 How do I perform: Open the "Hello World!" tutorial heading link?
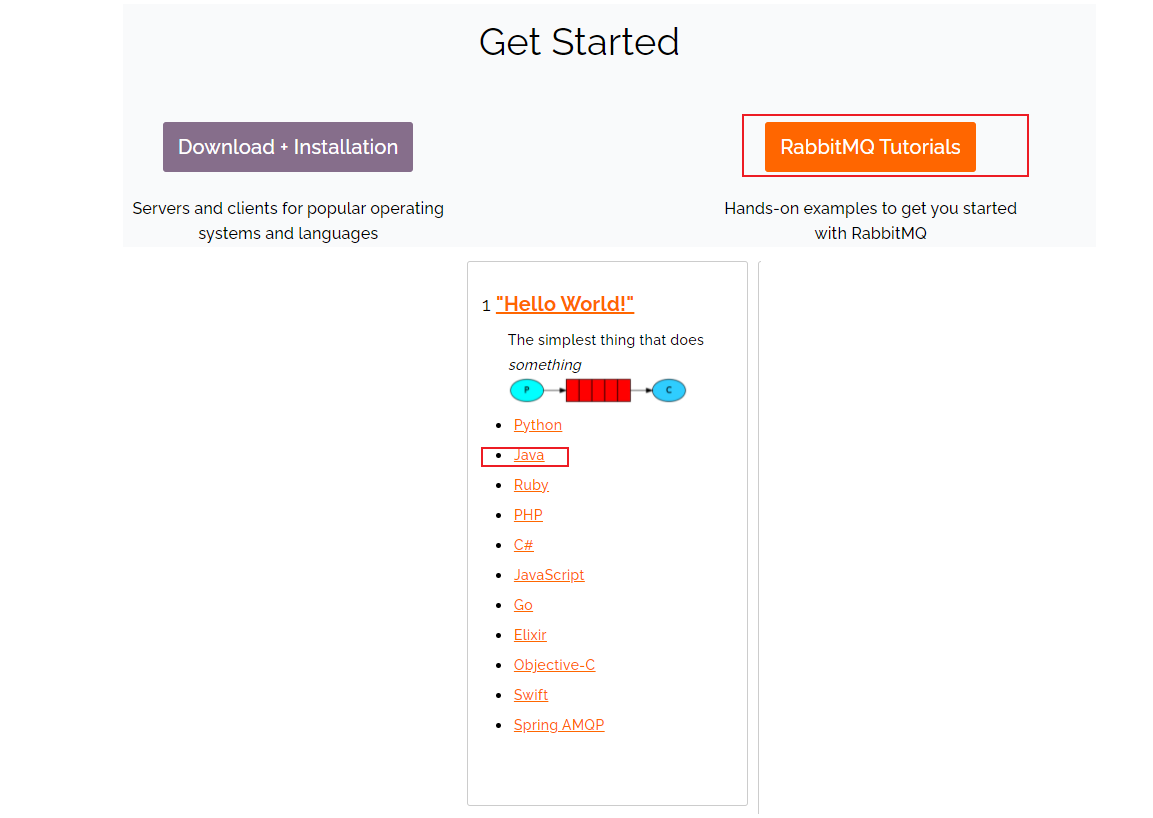pyautogui.click(x=565, y=304)
